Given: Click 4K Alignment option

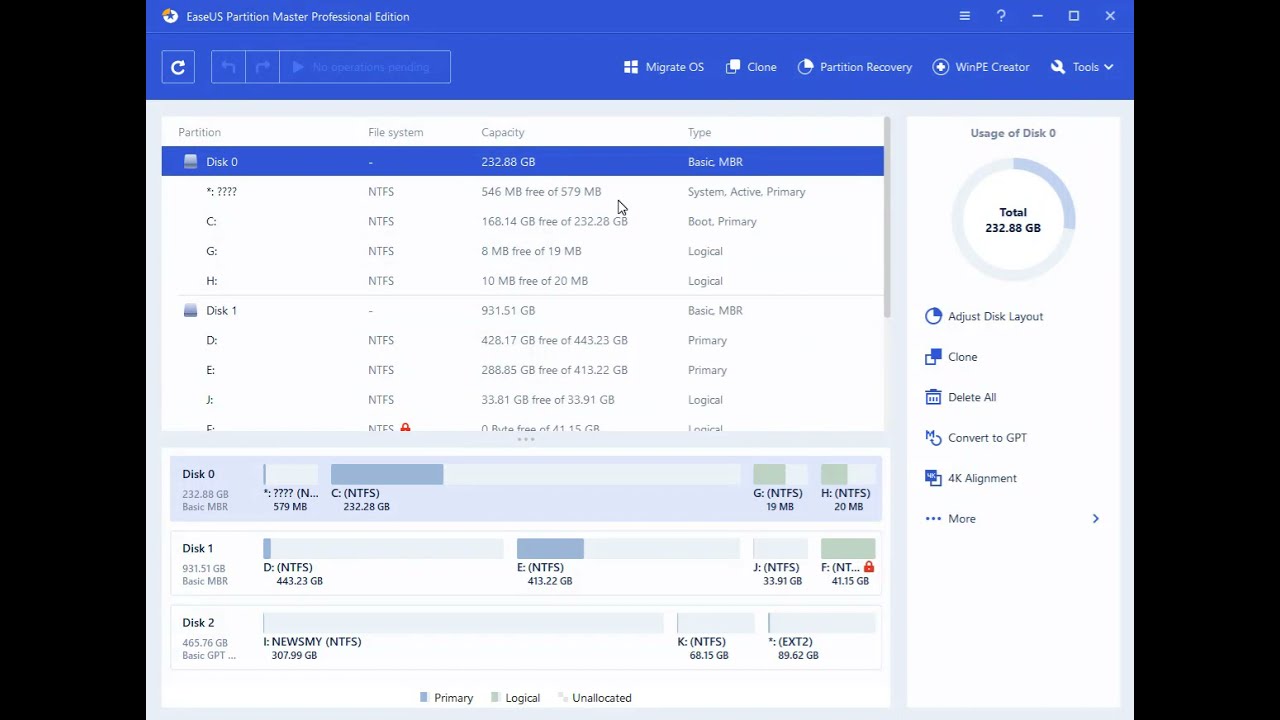Looking at the screenshot, I should tap(982, 478).
